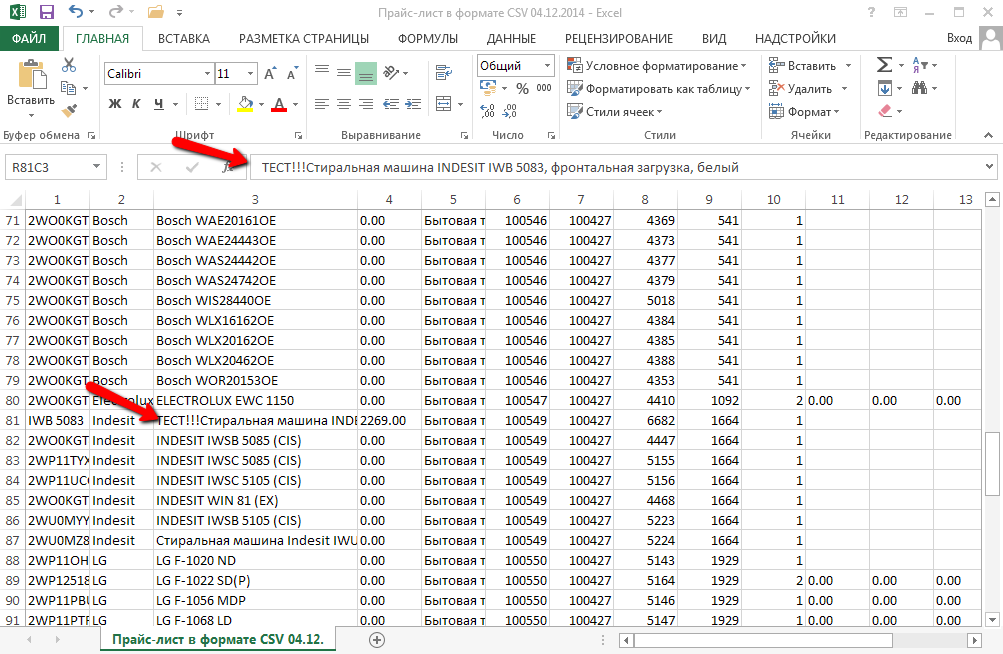The image size is (1003, 654).
Task: Cut selection with the scissors icon
Action: click(x=69, y=65)
